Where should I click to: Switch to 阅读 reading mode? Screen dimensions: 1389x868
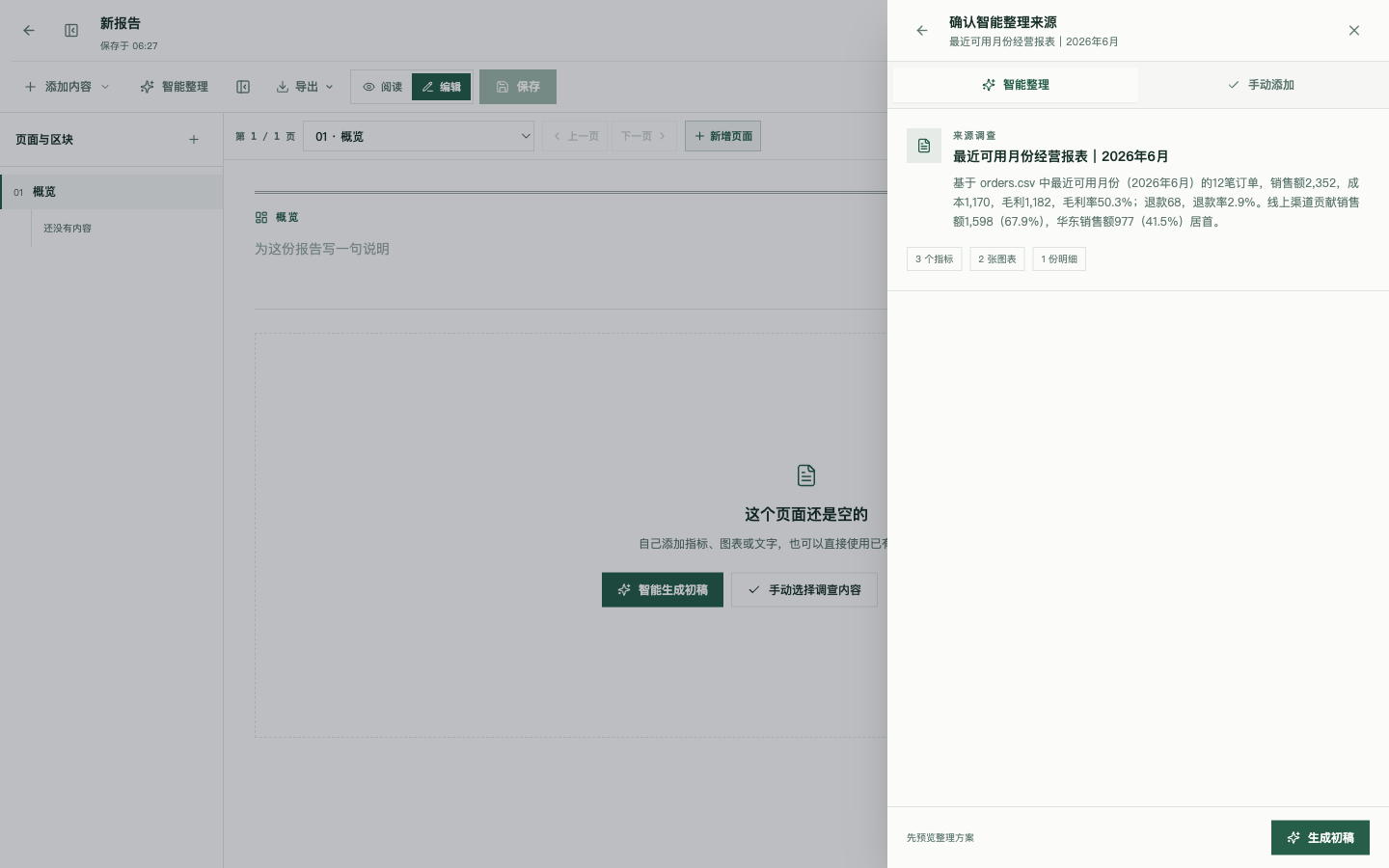click(383, 87)
